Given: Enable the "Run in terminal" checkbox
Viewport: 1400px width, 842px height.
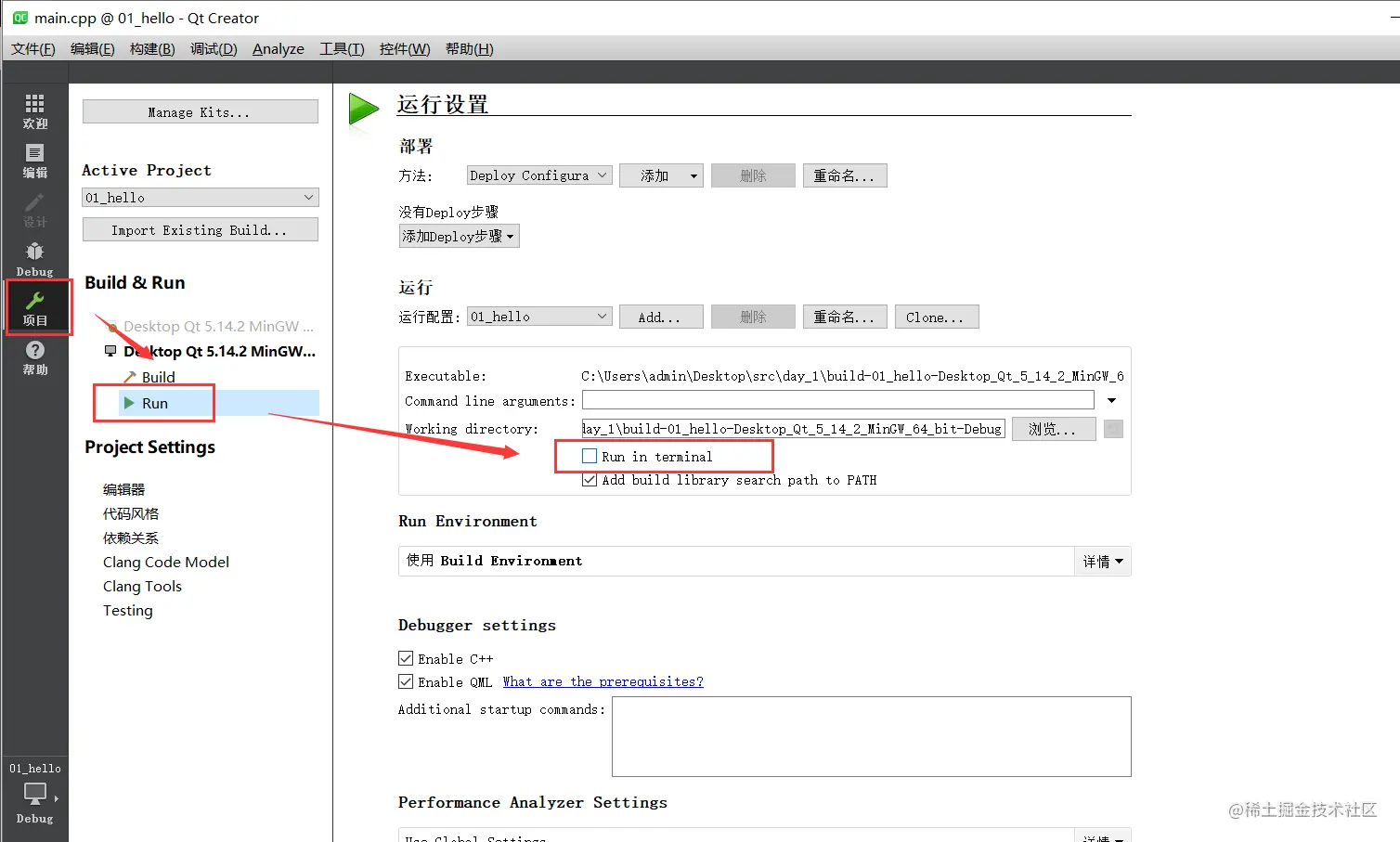Looking at the screenshot, I should click(590, 456).
